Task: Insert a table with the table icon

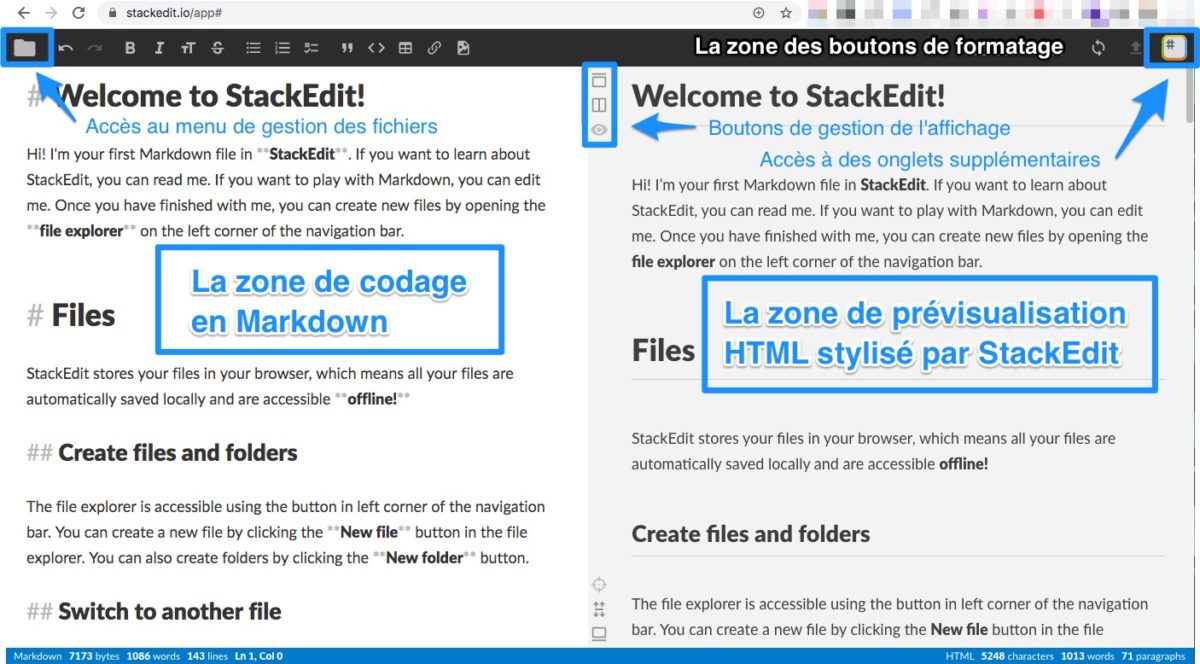Action: (x=405, y=46)
